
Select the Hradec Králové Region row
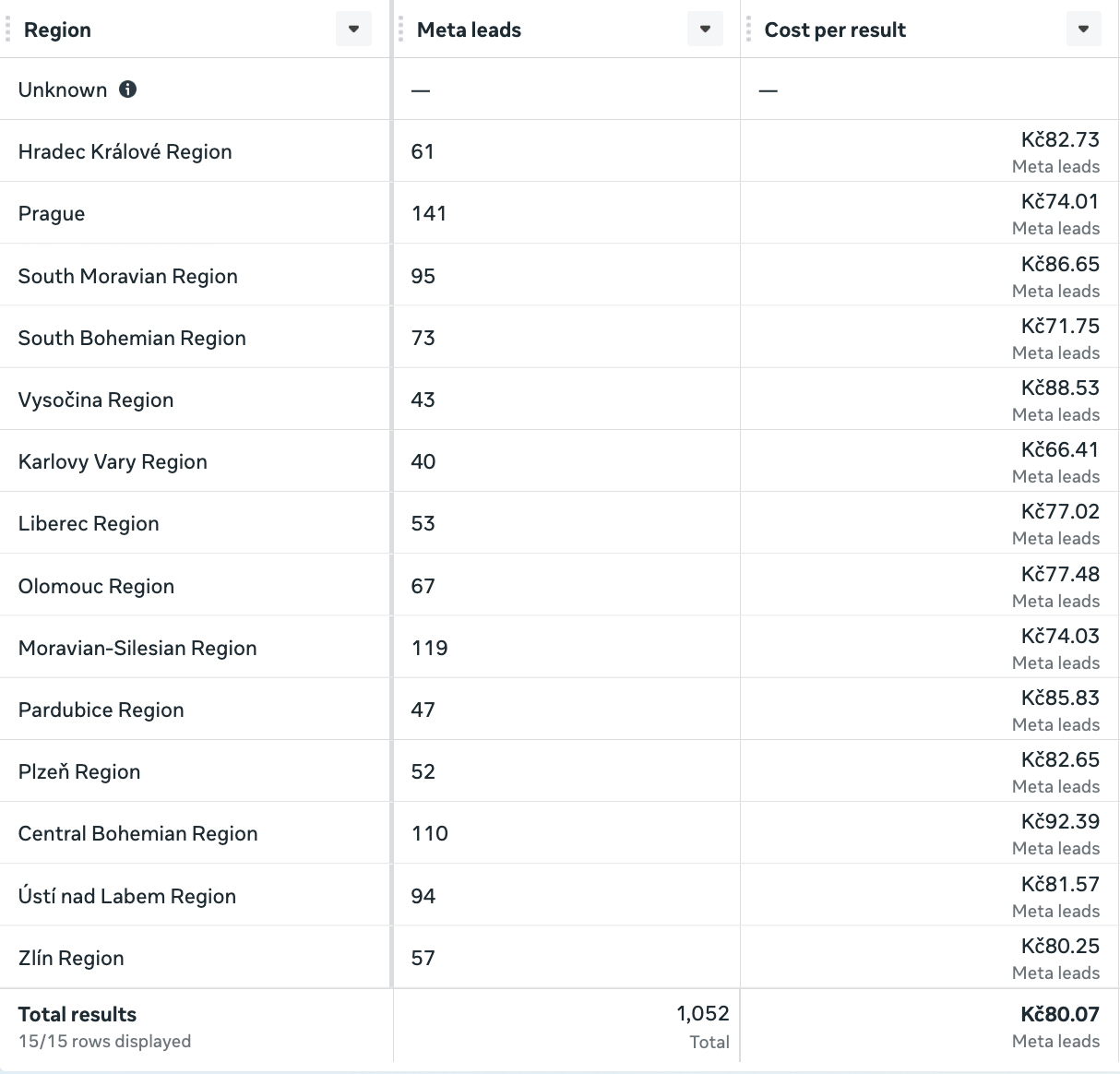(x=125, y=151)
